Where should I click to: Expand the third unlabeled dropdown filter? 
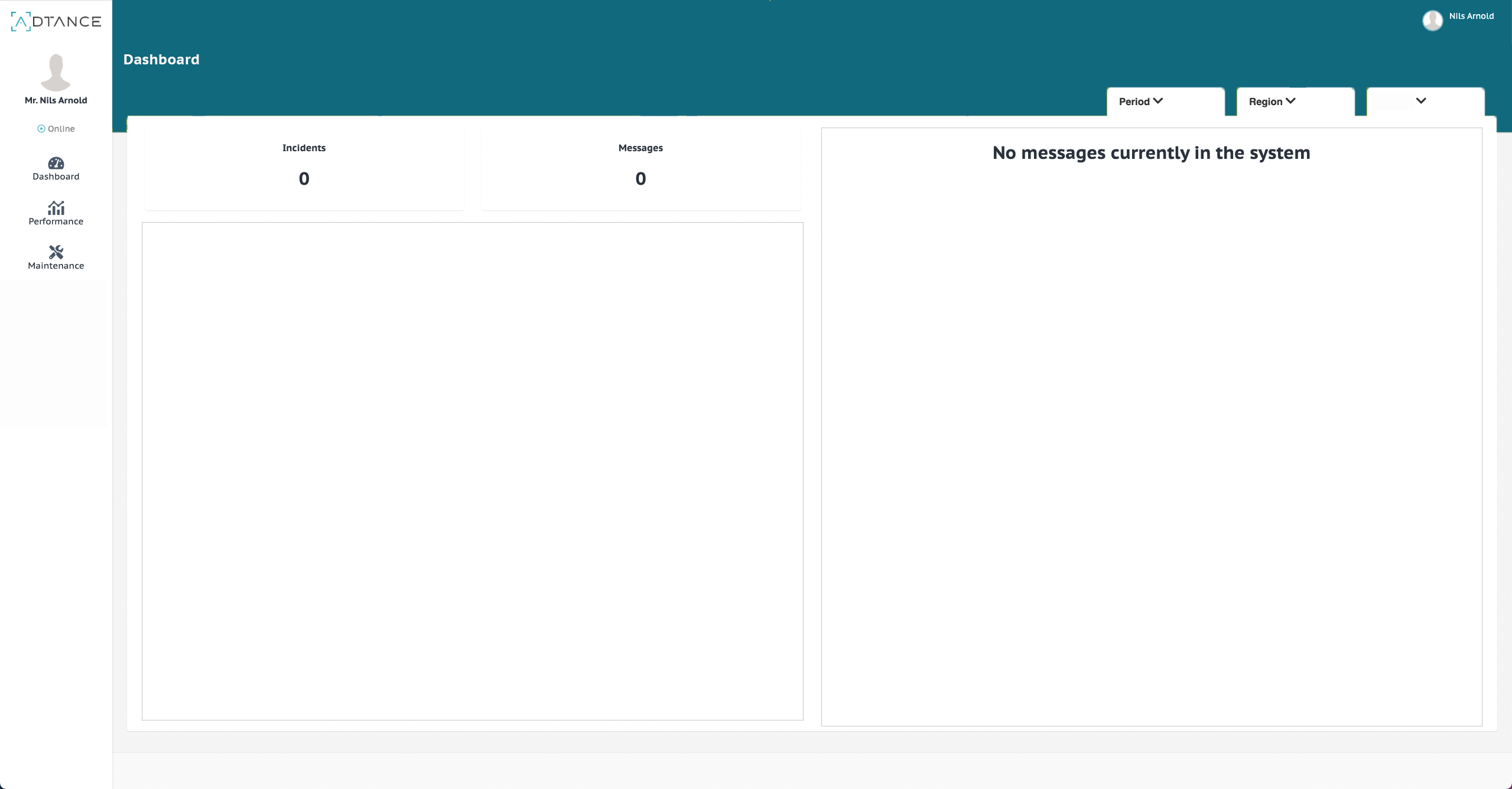coord(1421,101)
